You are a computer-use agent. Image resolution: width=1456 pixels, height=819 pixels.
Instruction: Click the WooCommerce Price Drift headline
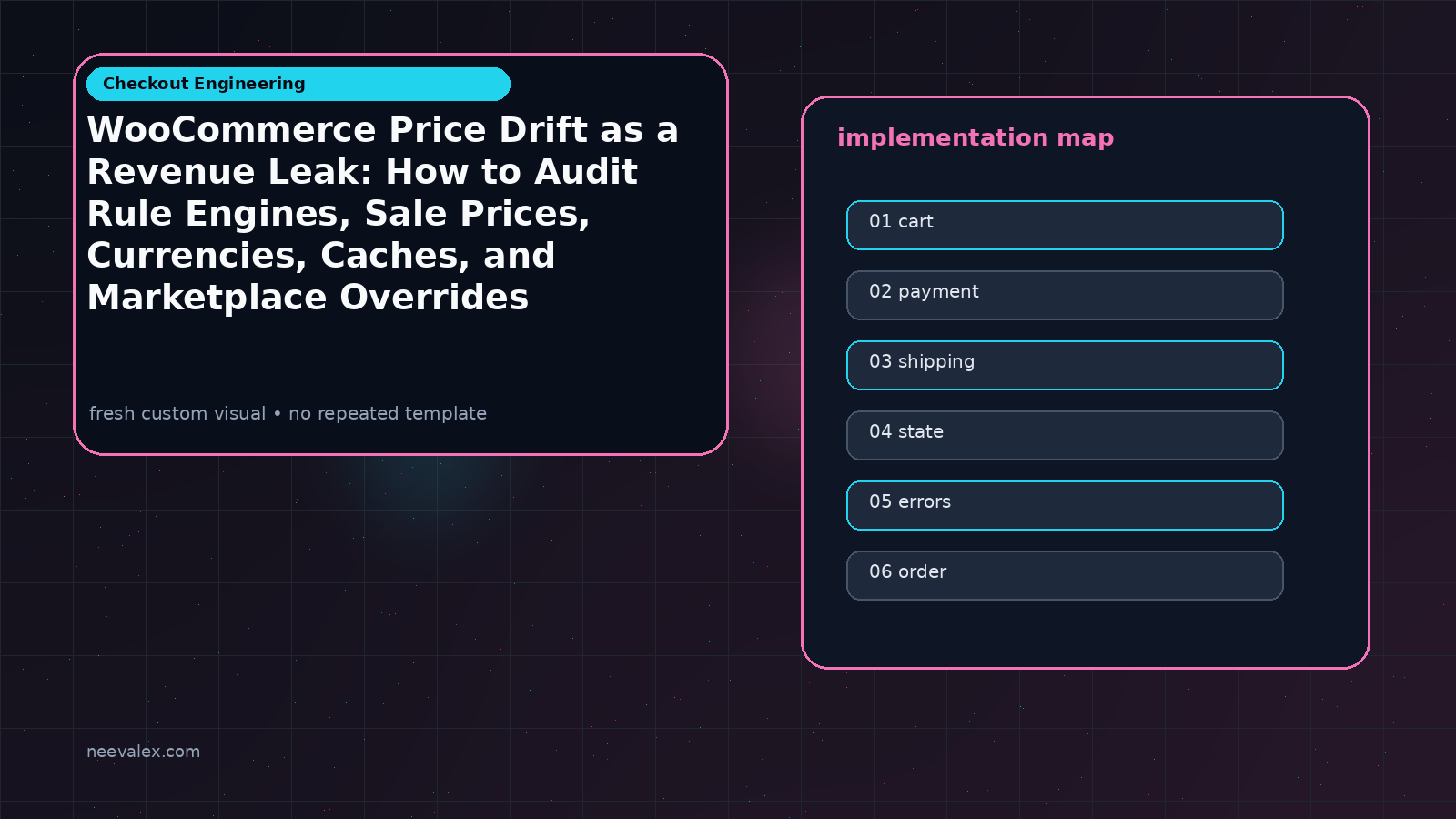pyautogui.click(x=382, y=214)
